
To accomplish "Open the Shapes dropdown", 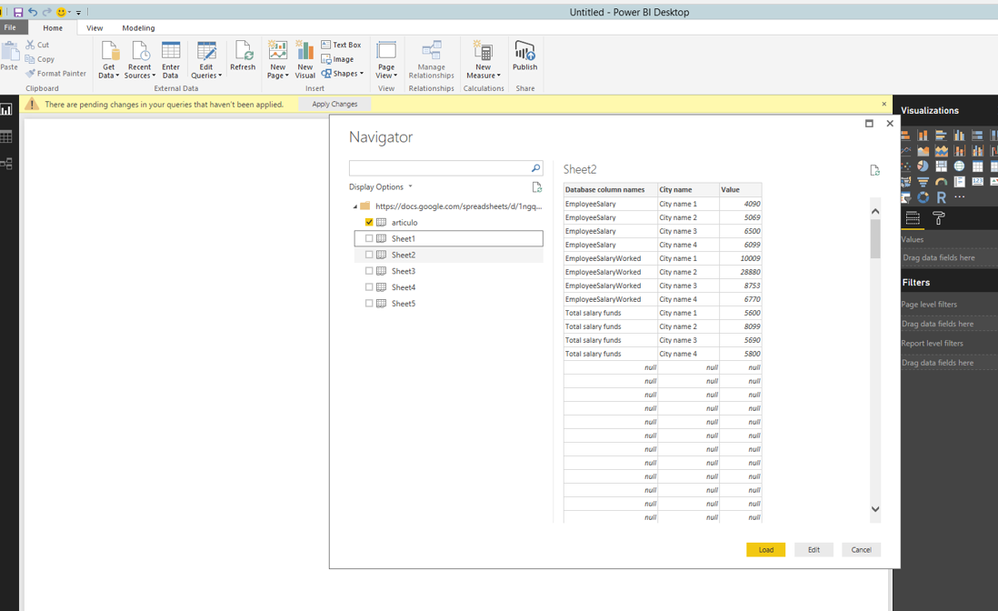I will coord(342,74).
